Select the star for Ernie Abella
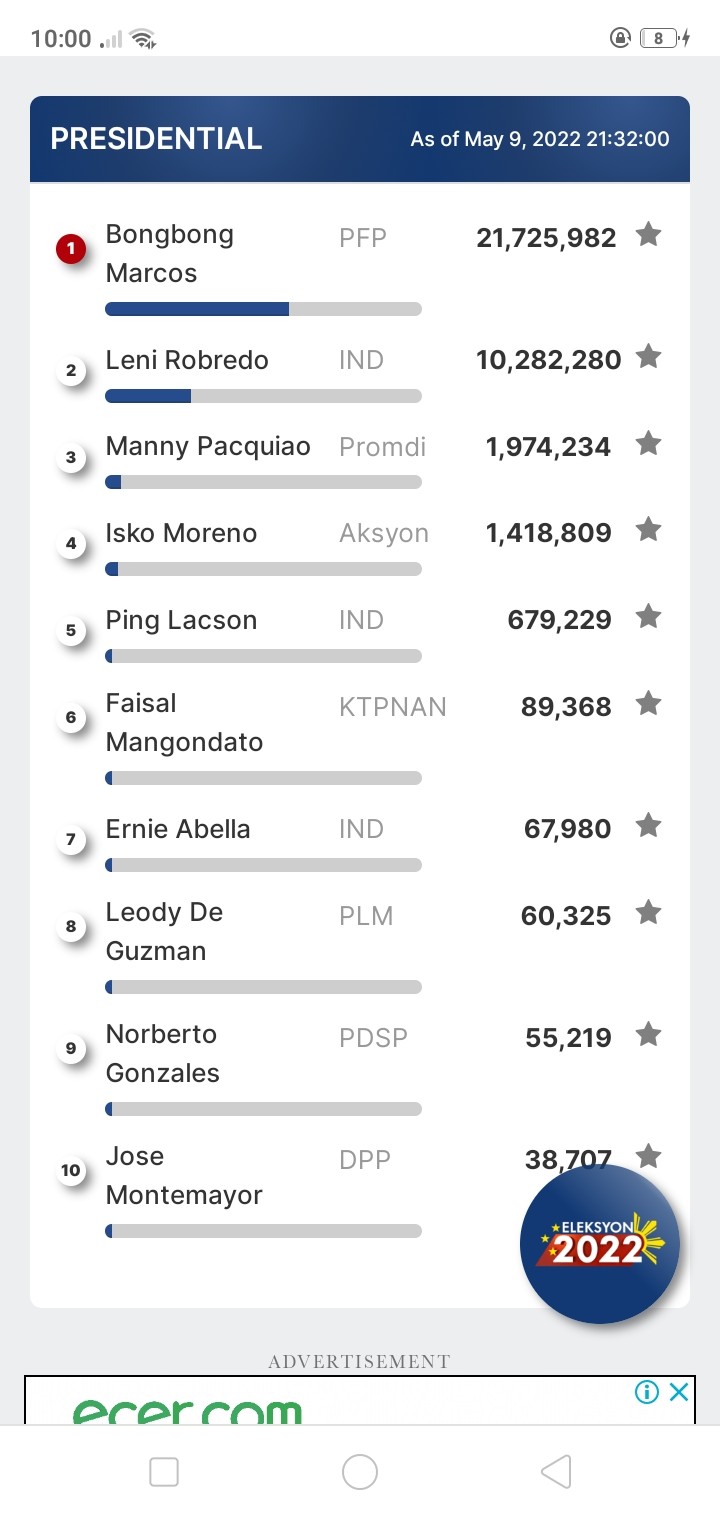This screenshot has height=1520, width=720. (649, 826)
